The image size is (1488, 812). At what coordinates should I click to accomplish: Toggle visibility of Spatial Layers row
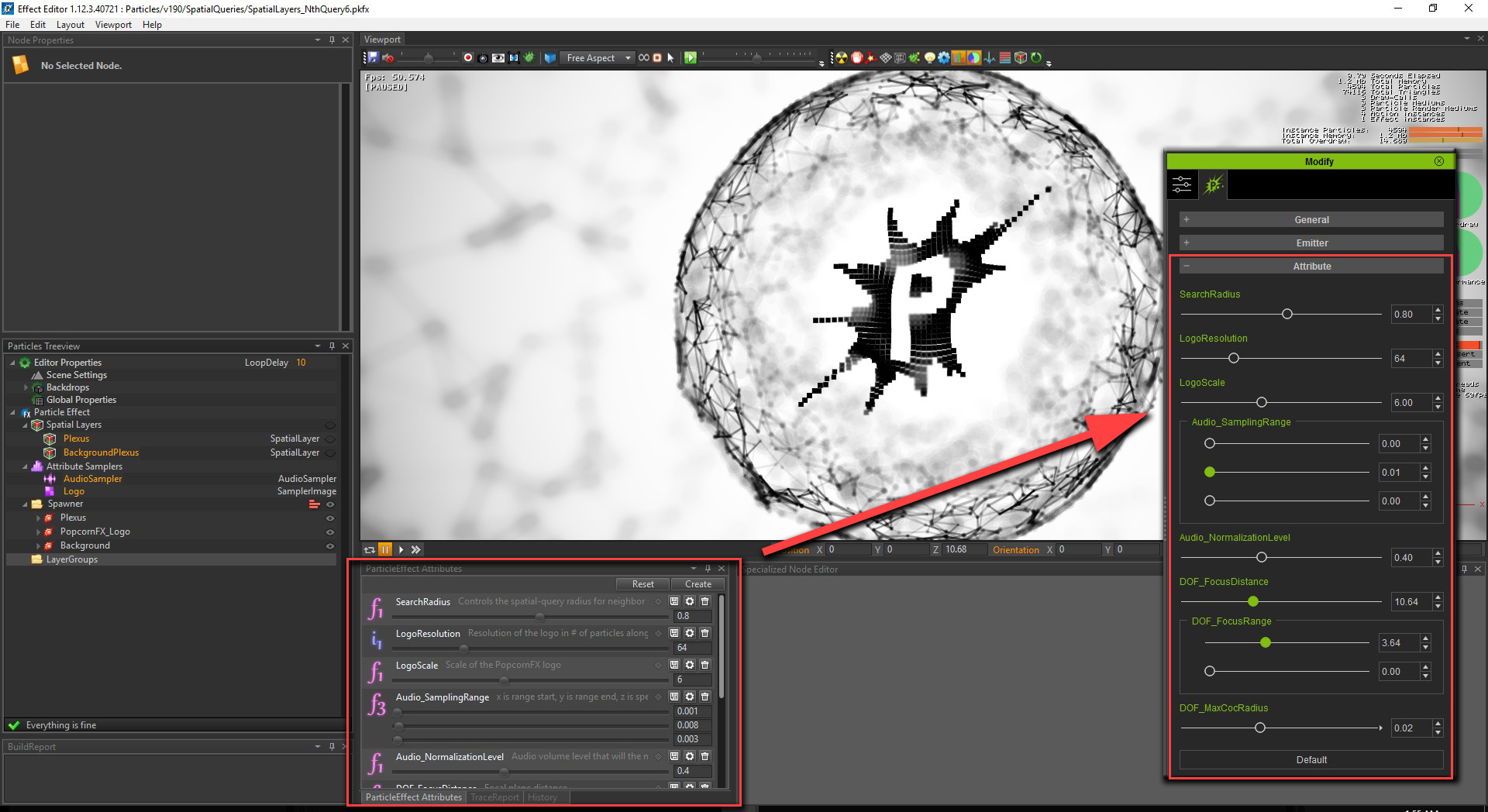pos(330,425)
